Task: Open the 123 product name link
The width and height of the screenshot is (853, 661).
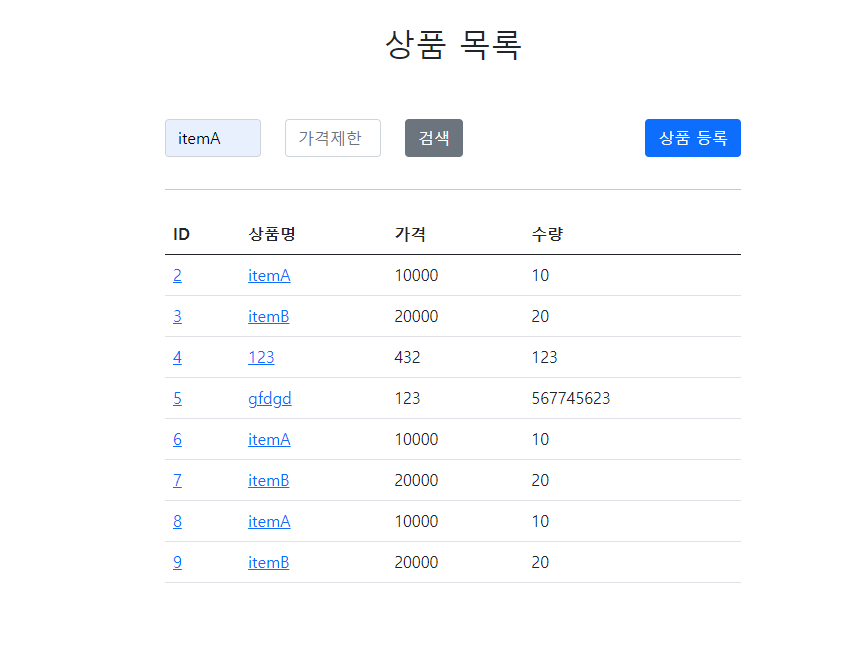Action: coord(261,357)
